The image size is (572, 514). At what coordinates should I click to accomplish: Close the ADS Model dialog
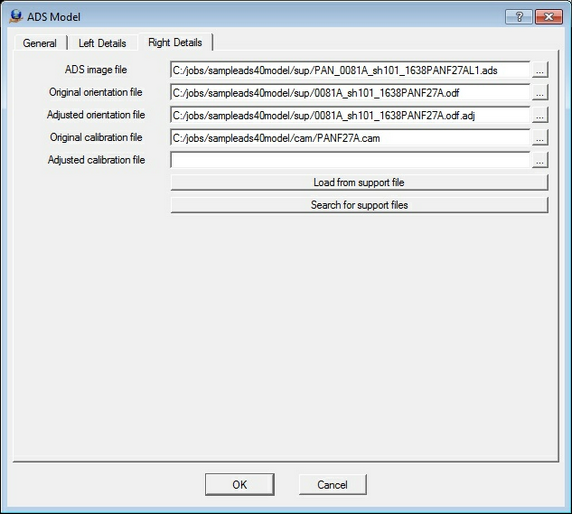(548, 17)
